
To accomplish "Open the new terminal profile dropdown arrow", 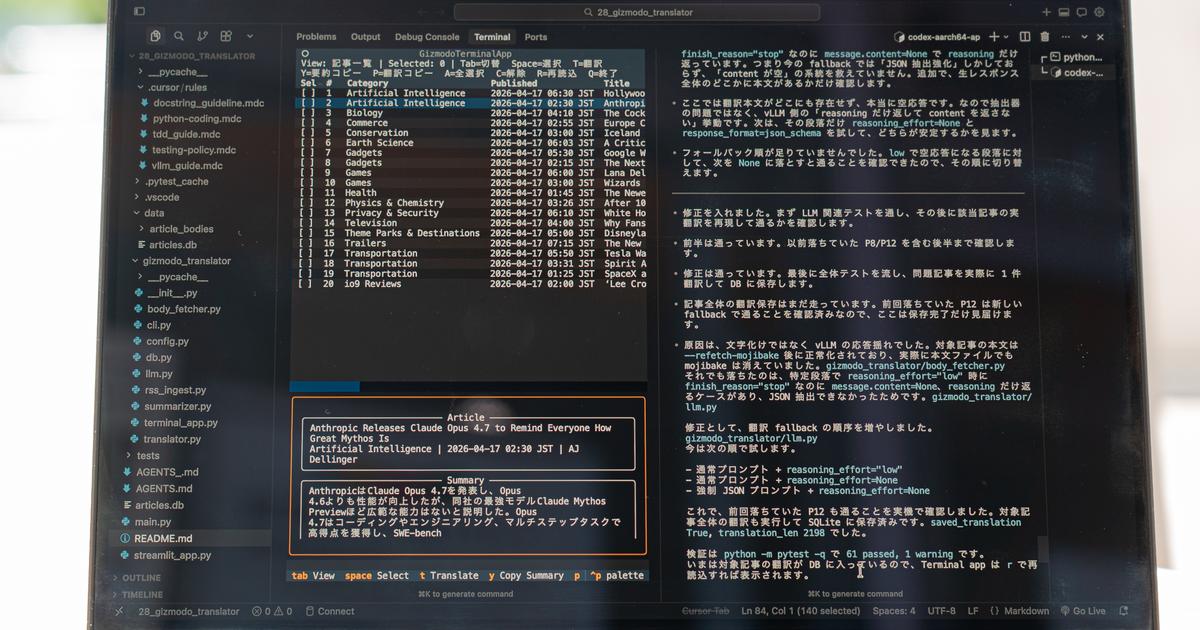I will click(x=1007, y=36).
